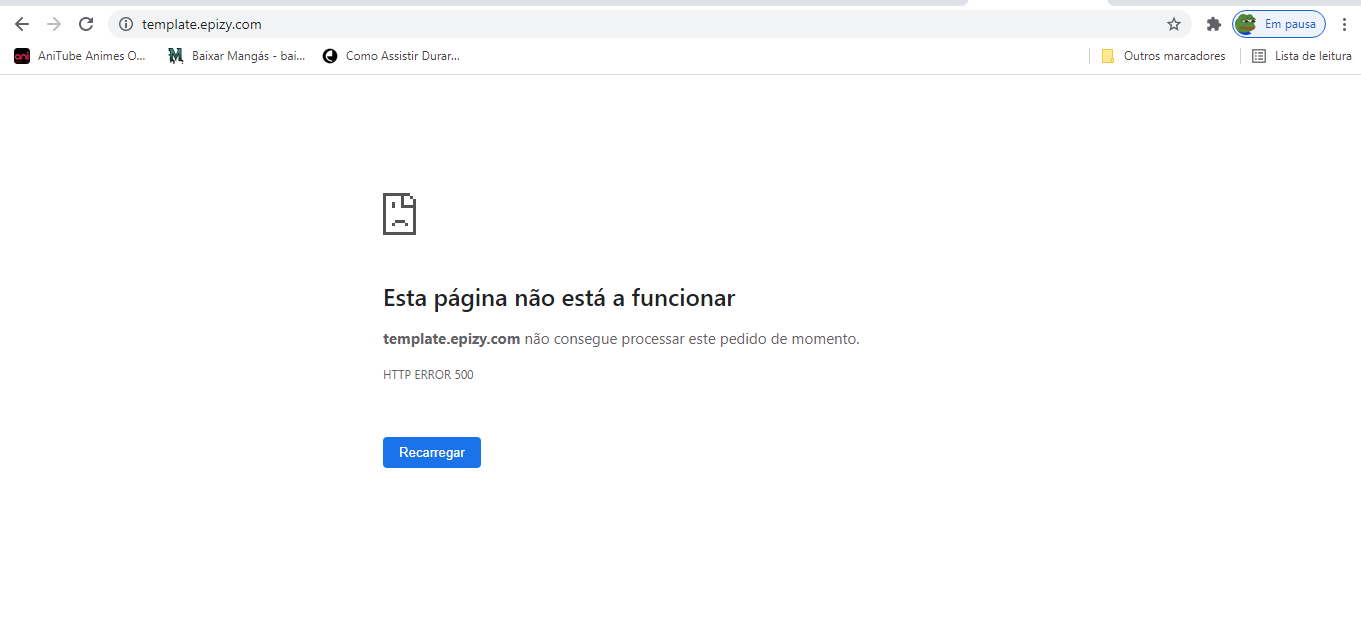Screen dimensions: 1361x627
Task: Focus the address bar showing template.epizy.com
Action: click(x=600, y=24)
